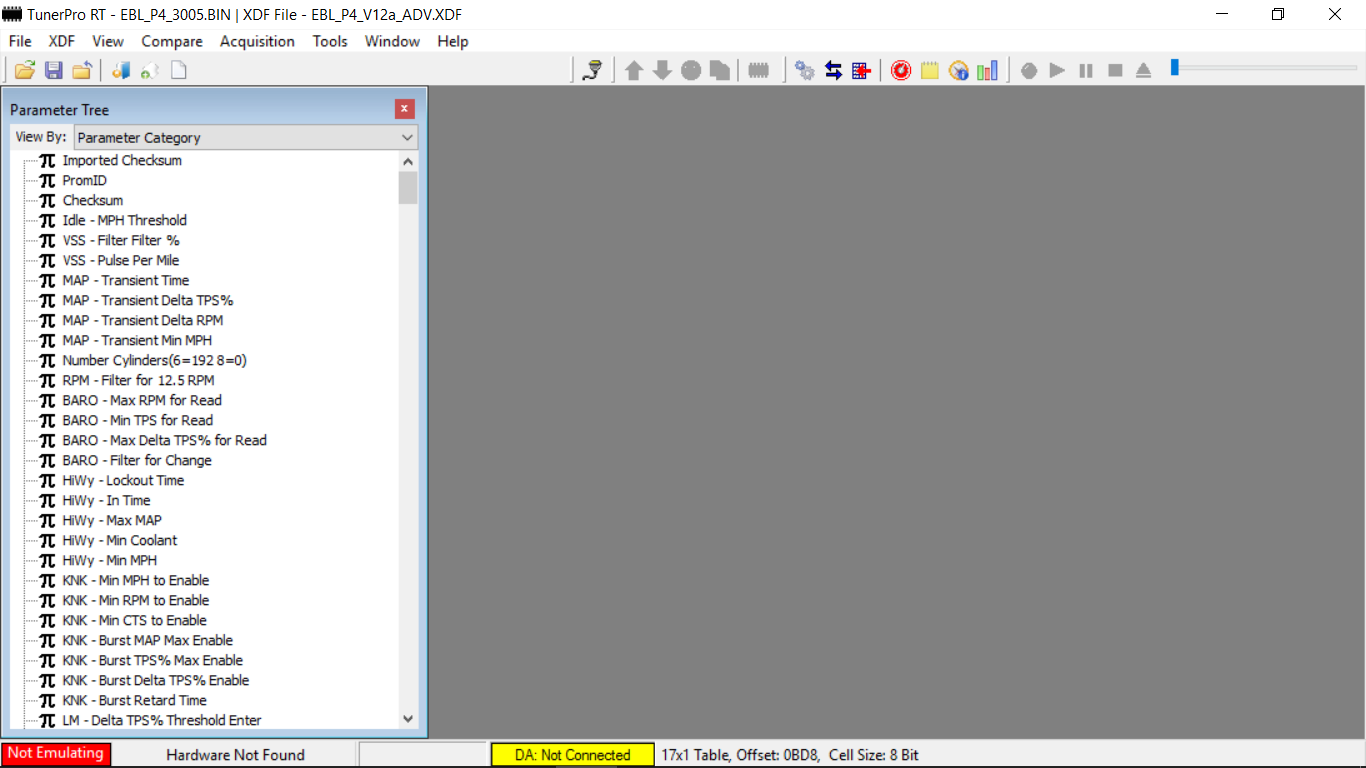This screenshot has height=768, width=1366.
Task: Select the PromID parameter
Action: [84, 180]
